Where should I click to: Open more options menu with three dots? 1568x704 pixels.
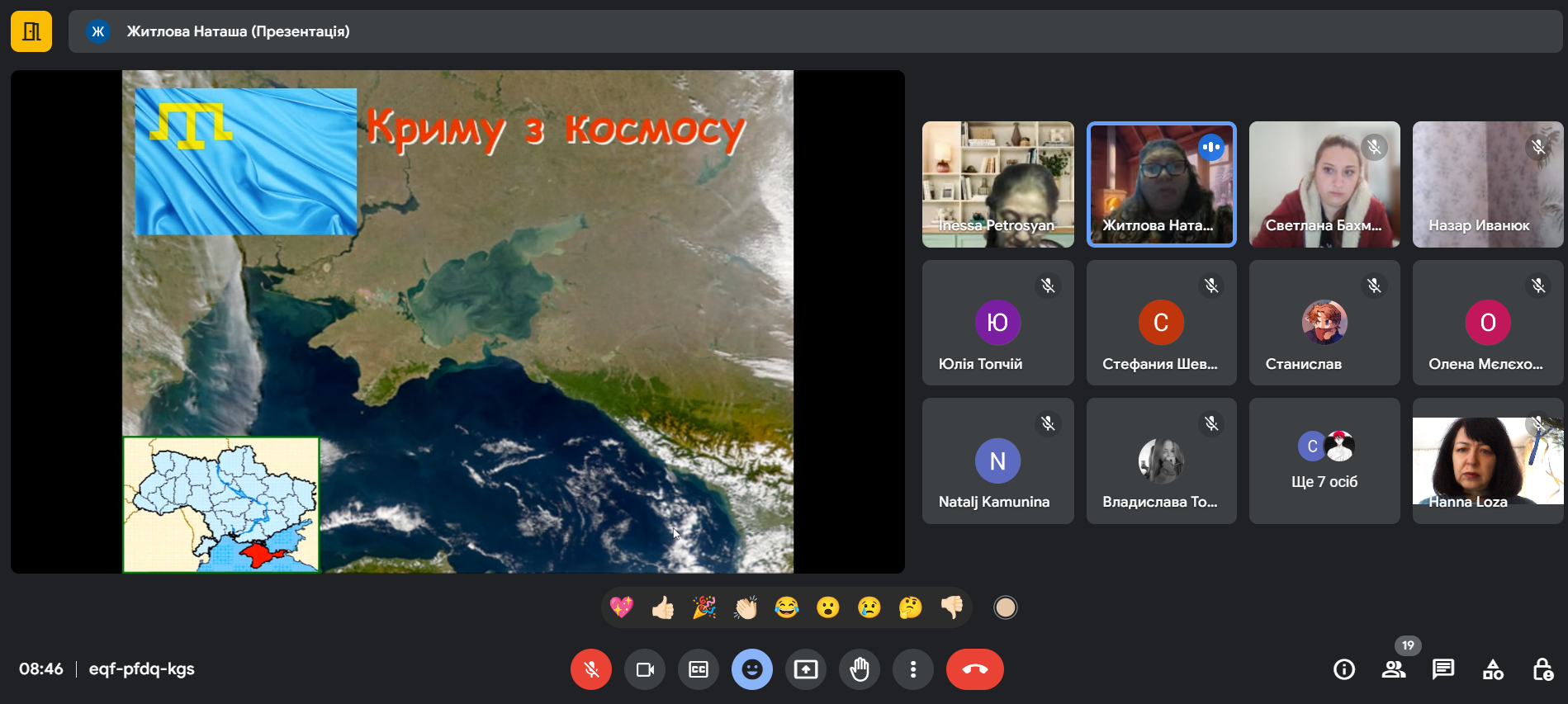913,669
